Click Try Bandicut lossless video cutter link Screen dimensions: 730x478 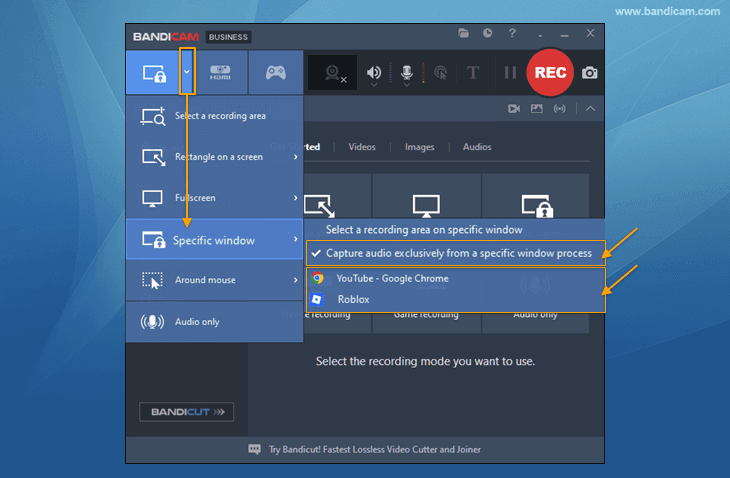375,450
